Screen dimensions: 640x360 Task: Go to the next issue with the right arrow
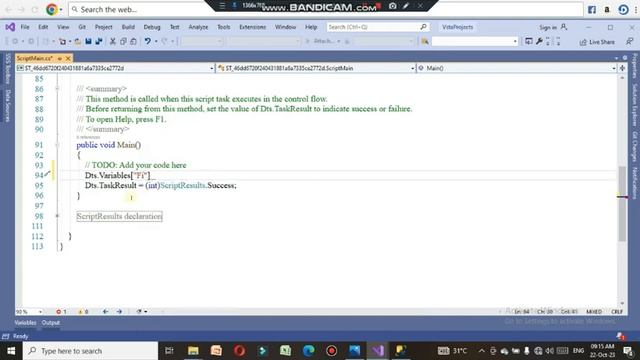coord(119,311)
